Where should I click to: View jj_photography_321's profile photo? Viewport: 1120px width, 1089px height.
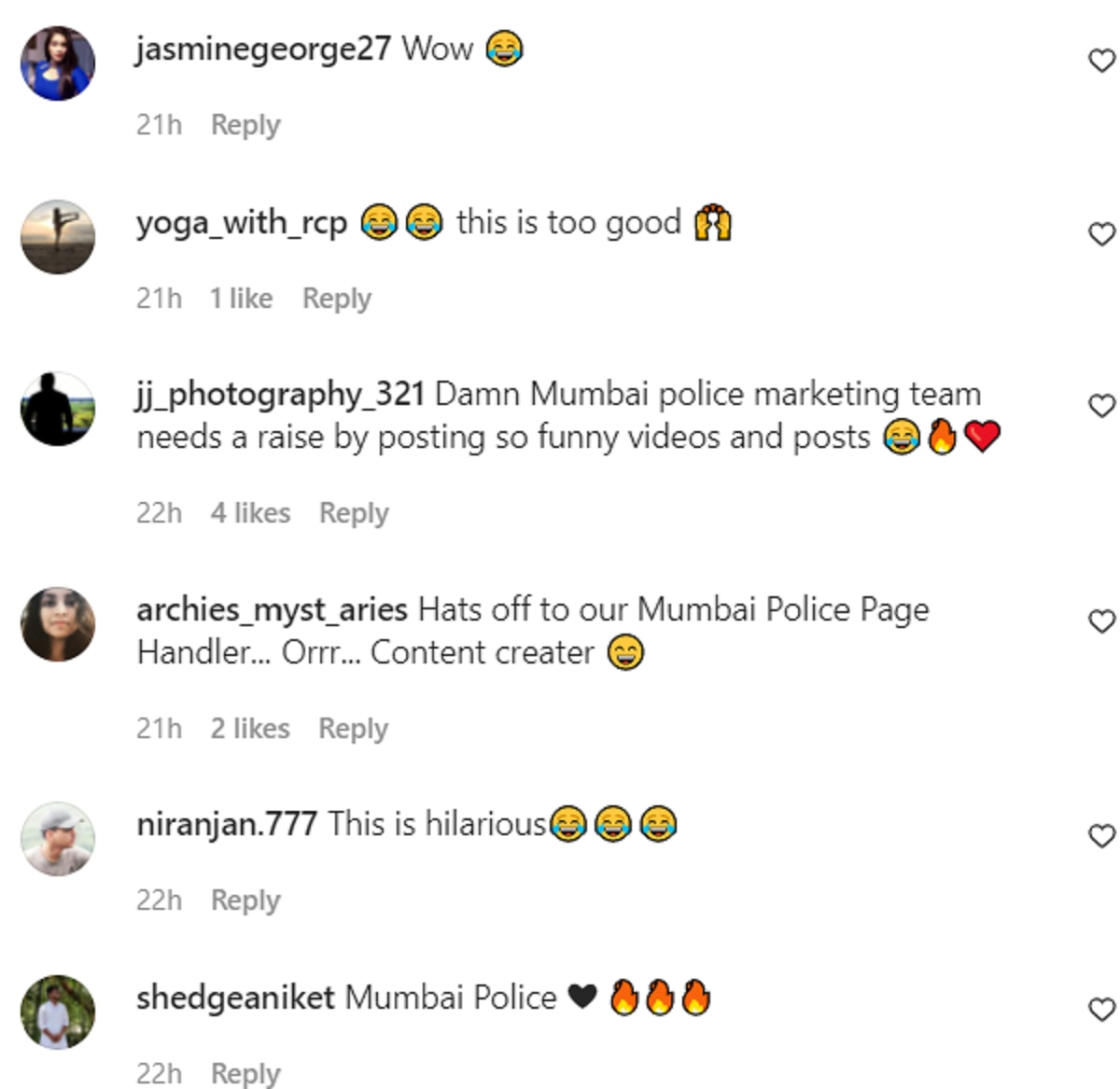58,409
